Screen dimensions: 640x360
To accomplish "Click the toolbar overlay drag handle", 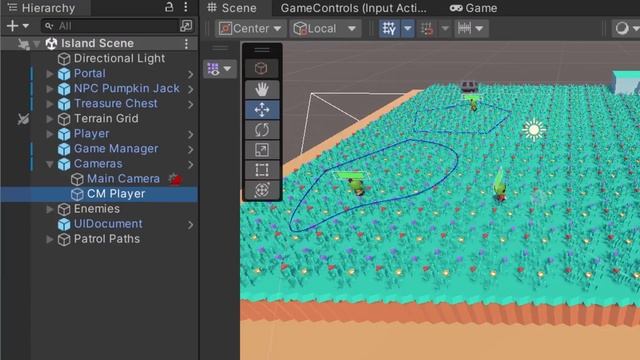I will click(x=262, y=50).
